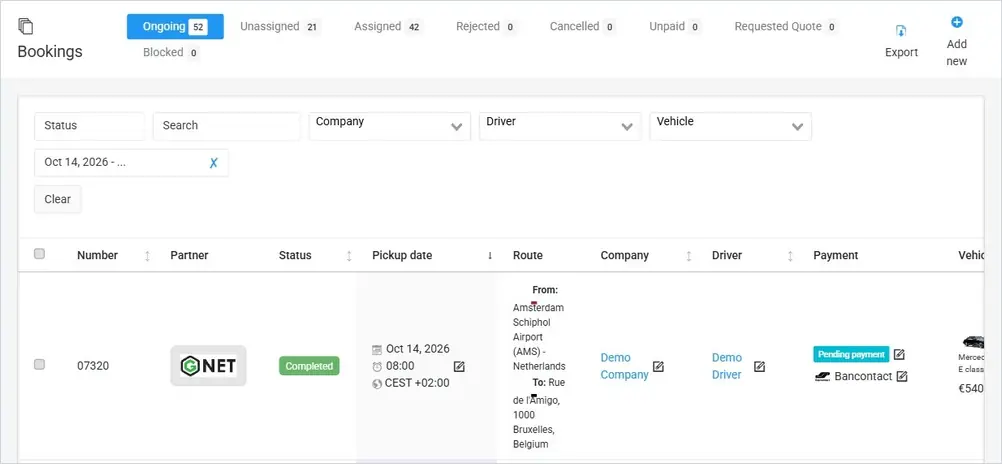Tick the checkbox for booking 07320

tap(39, 364)
